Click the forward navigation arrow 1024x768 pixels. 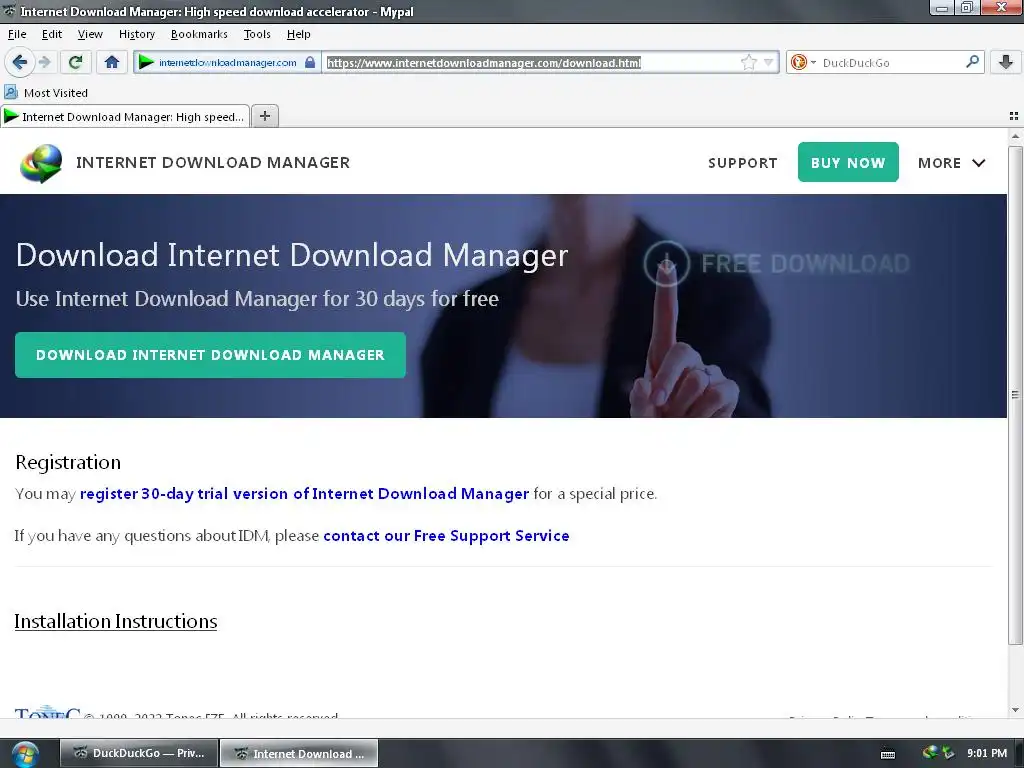(x=44, y=62)
